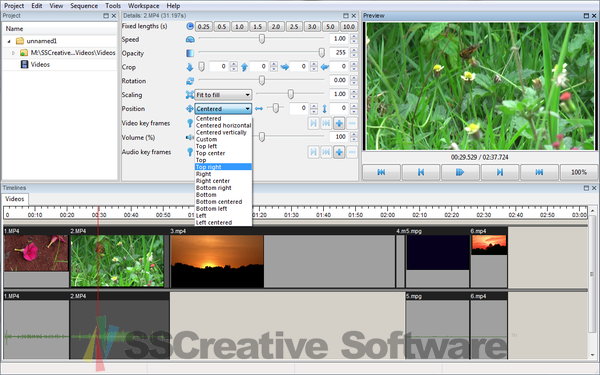Add a video key frame
The image size is (600, 375).
coord(339,123)
